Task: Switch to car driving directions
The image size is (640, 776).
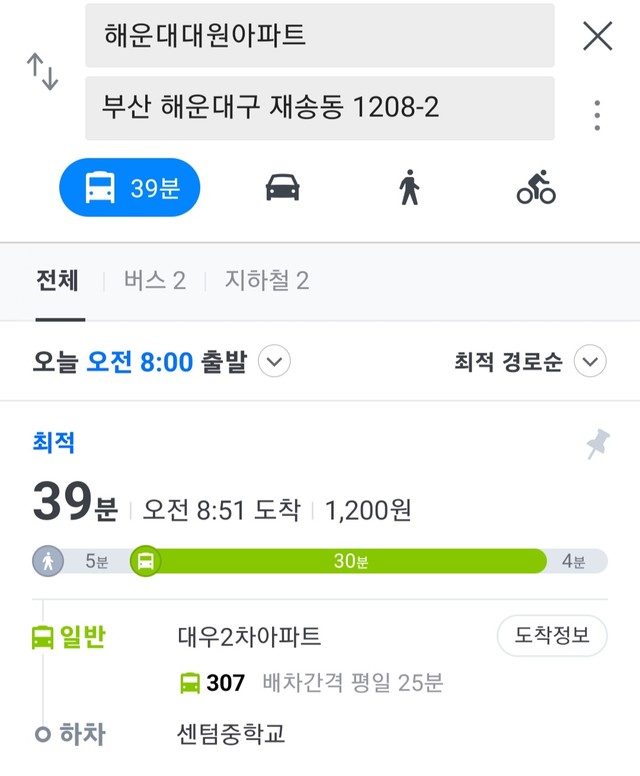Action: [283, 188]
